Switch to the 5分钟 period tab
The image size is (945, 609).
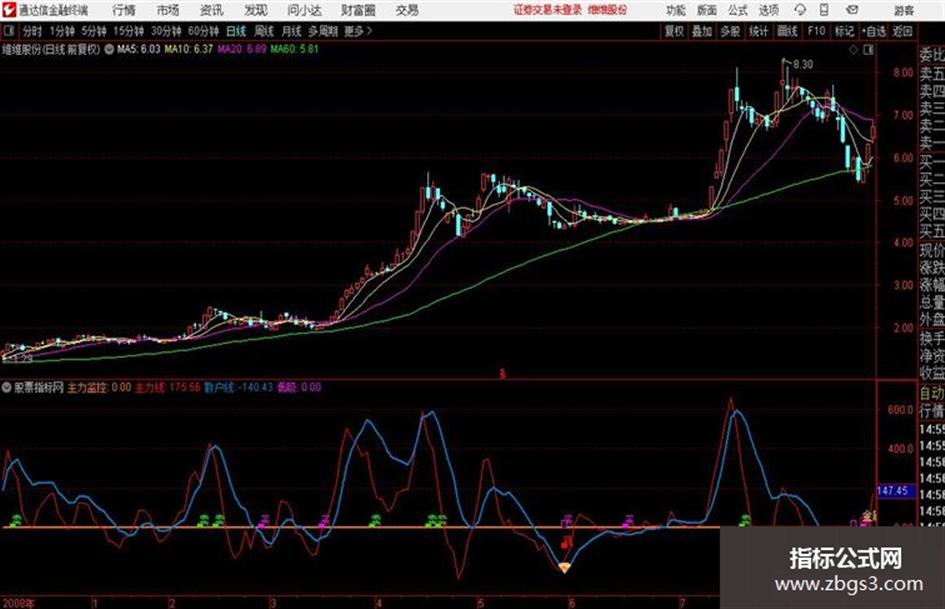(x=94, y=31)
